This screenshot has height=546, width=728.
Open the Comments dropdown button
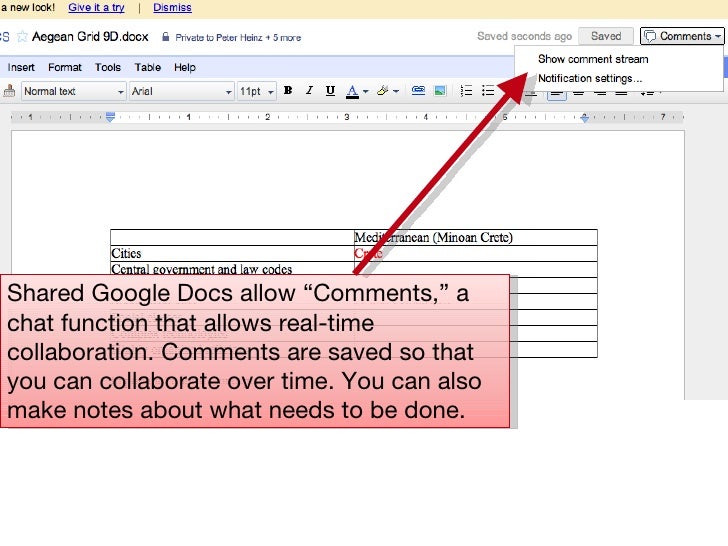682,36
